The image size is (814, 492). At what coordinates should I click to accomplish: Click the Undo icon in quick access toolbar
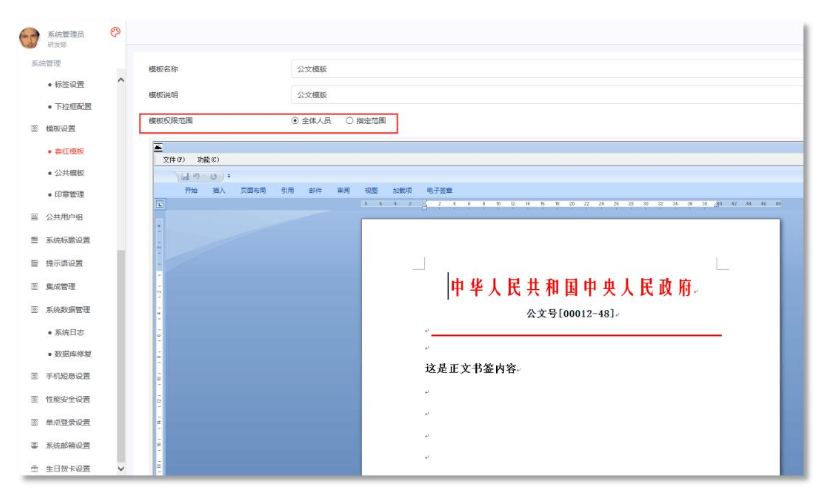(x=197, y=176)
